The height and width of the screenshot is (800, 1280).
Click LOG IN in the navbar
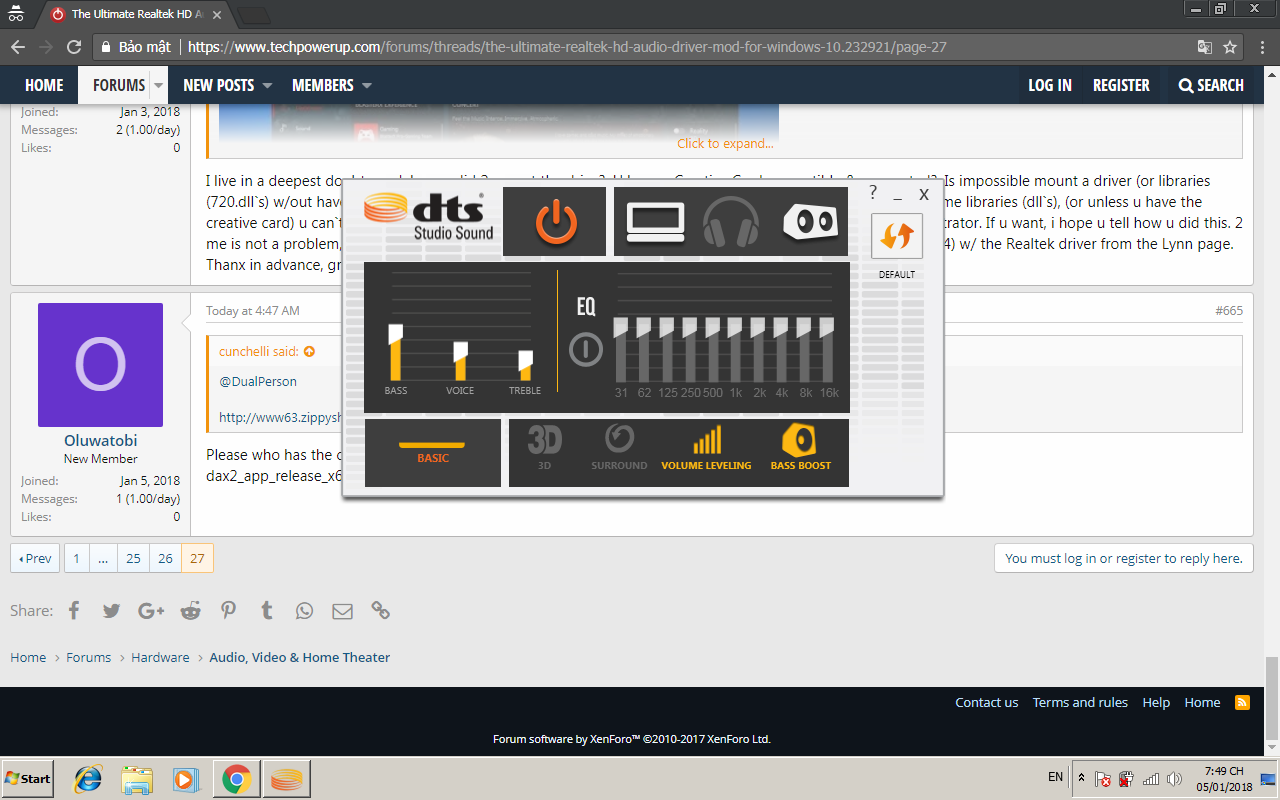(1050, 85)
